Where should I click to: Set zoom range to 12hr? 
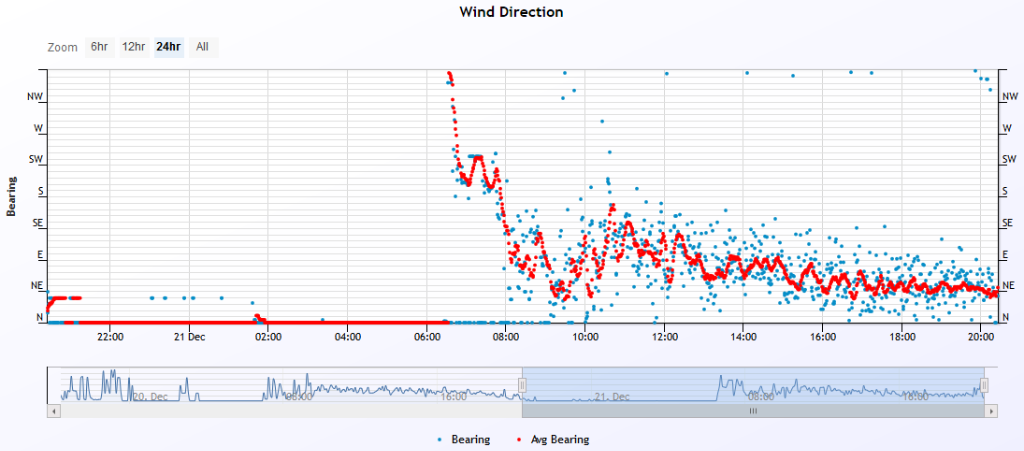133,47
